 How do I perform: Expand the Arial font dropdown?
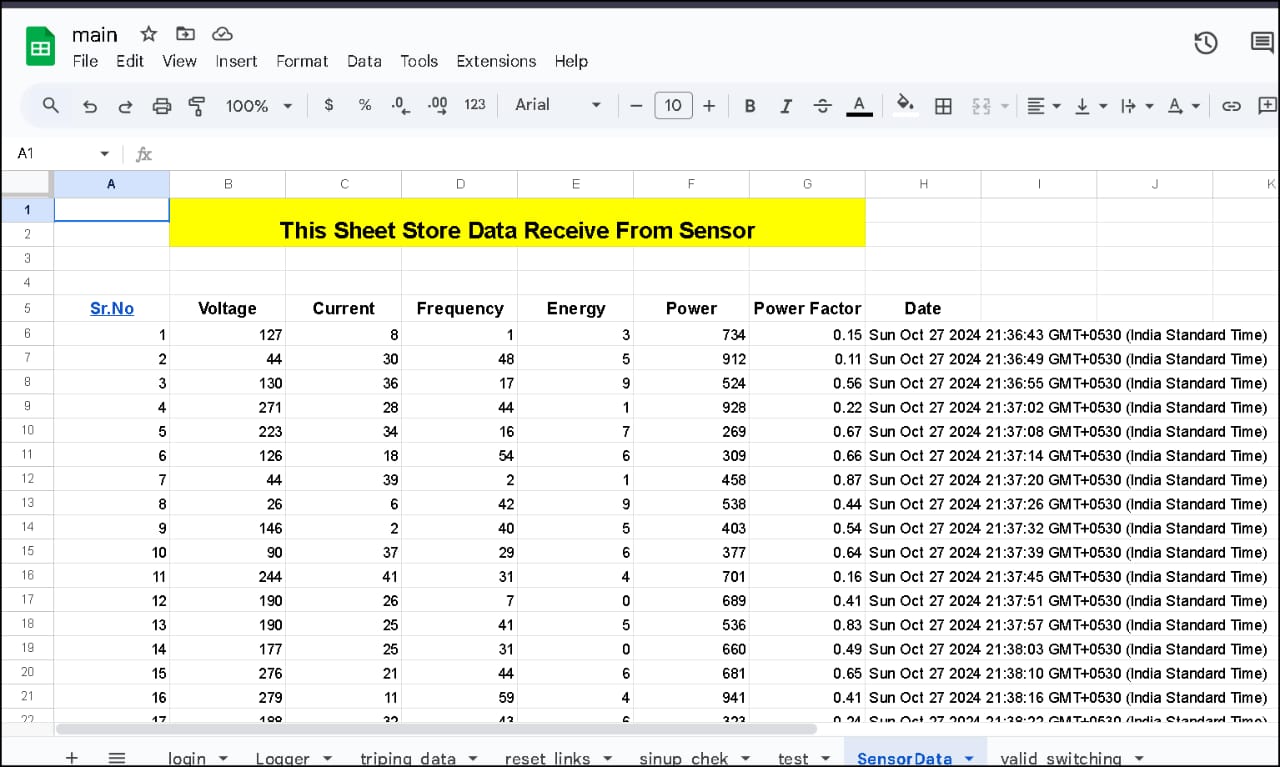pyautogui.click(x=558, y=105)
